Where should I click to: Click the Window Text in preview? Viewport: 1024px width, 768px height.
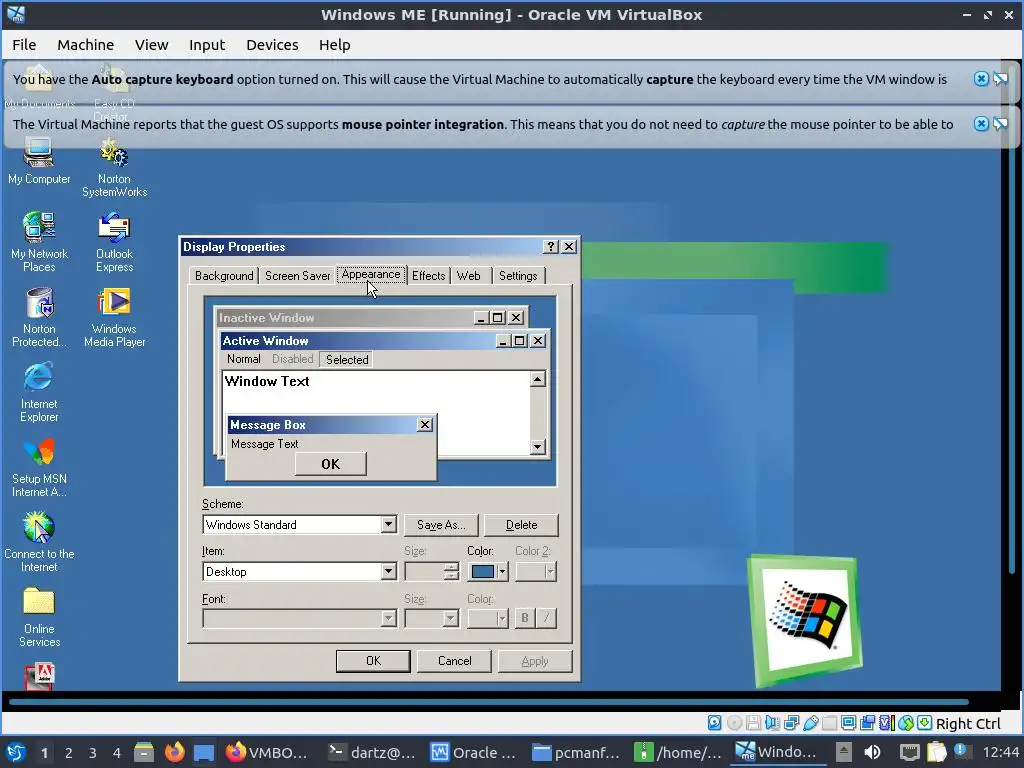pyautogui.click(x=267, y=381)
